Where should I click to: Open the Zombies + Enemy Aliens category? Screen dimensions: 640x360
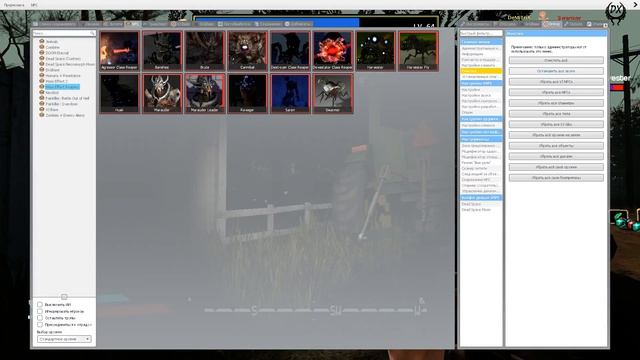(x=65, y=116)
